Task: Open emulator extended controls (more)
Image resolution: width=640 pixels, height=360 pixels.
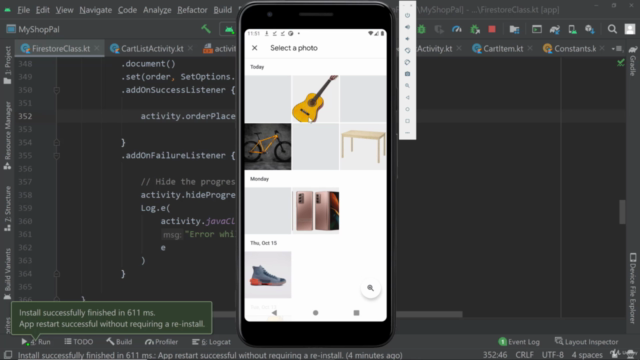Action: (x=407, y=133)
